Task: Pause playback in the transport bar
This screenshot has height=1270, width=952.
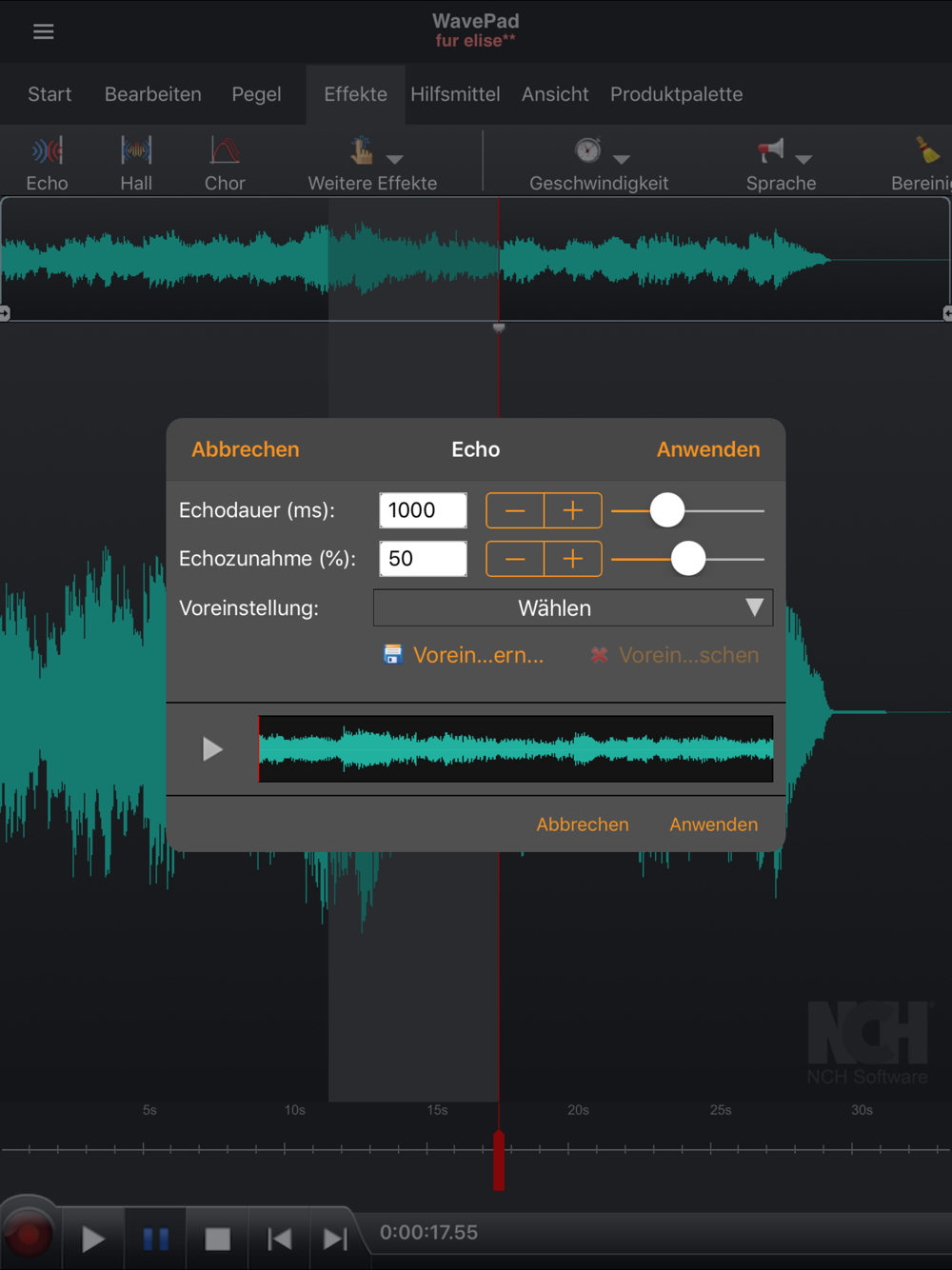Action: point(155,1239)
